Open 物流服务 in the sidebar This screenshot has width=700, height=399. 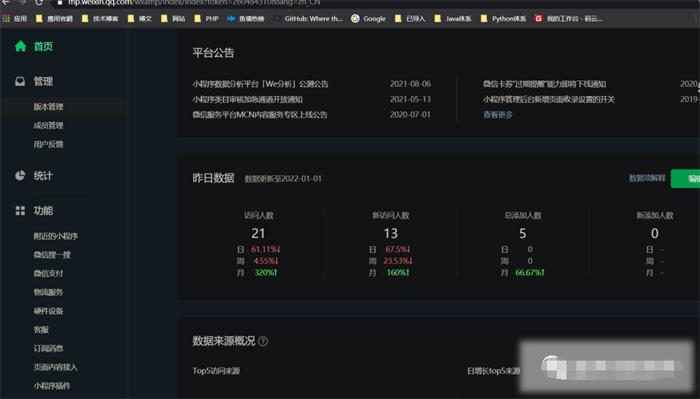[48, 292]
